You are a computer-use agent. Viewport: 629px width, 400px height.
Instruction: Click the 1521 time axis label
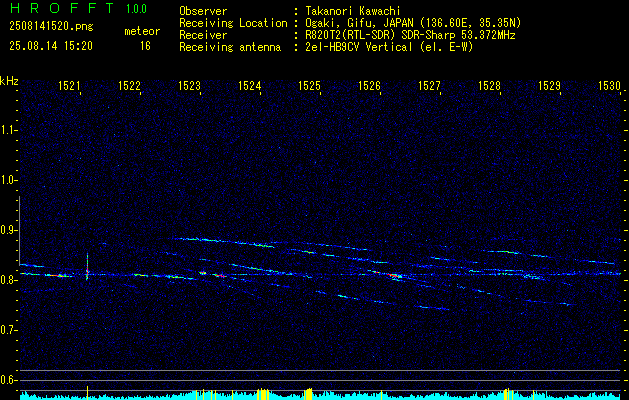(x=69, y=86)
